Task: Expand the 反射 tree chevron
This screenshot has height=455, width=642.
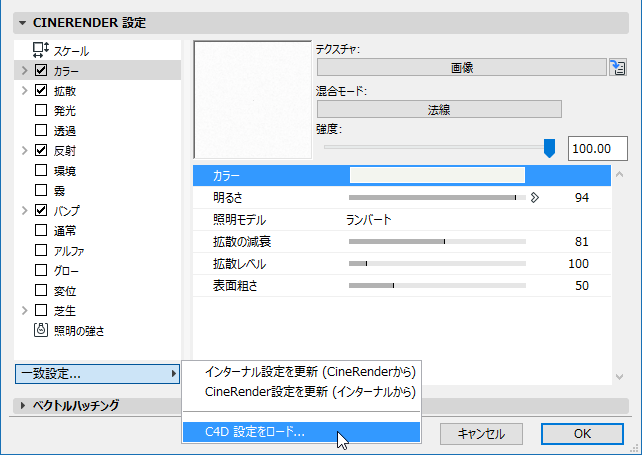Action: coord(25,151)
